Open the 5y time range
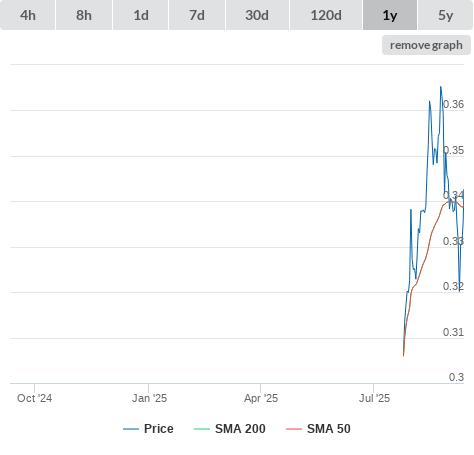474x455 pixels. pyautogui.click(x=446, y=15)
